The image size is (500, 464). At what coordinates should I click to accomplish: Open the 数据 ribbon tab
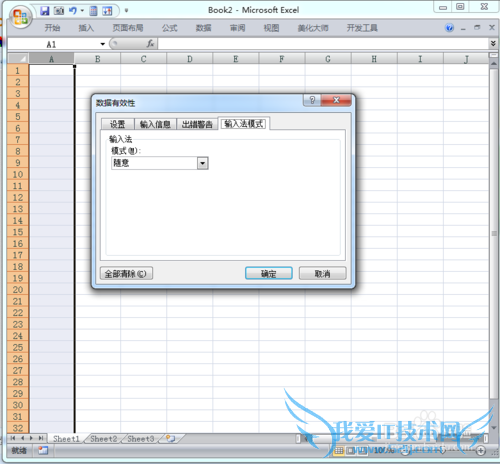point(203,28)
